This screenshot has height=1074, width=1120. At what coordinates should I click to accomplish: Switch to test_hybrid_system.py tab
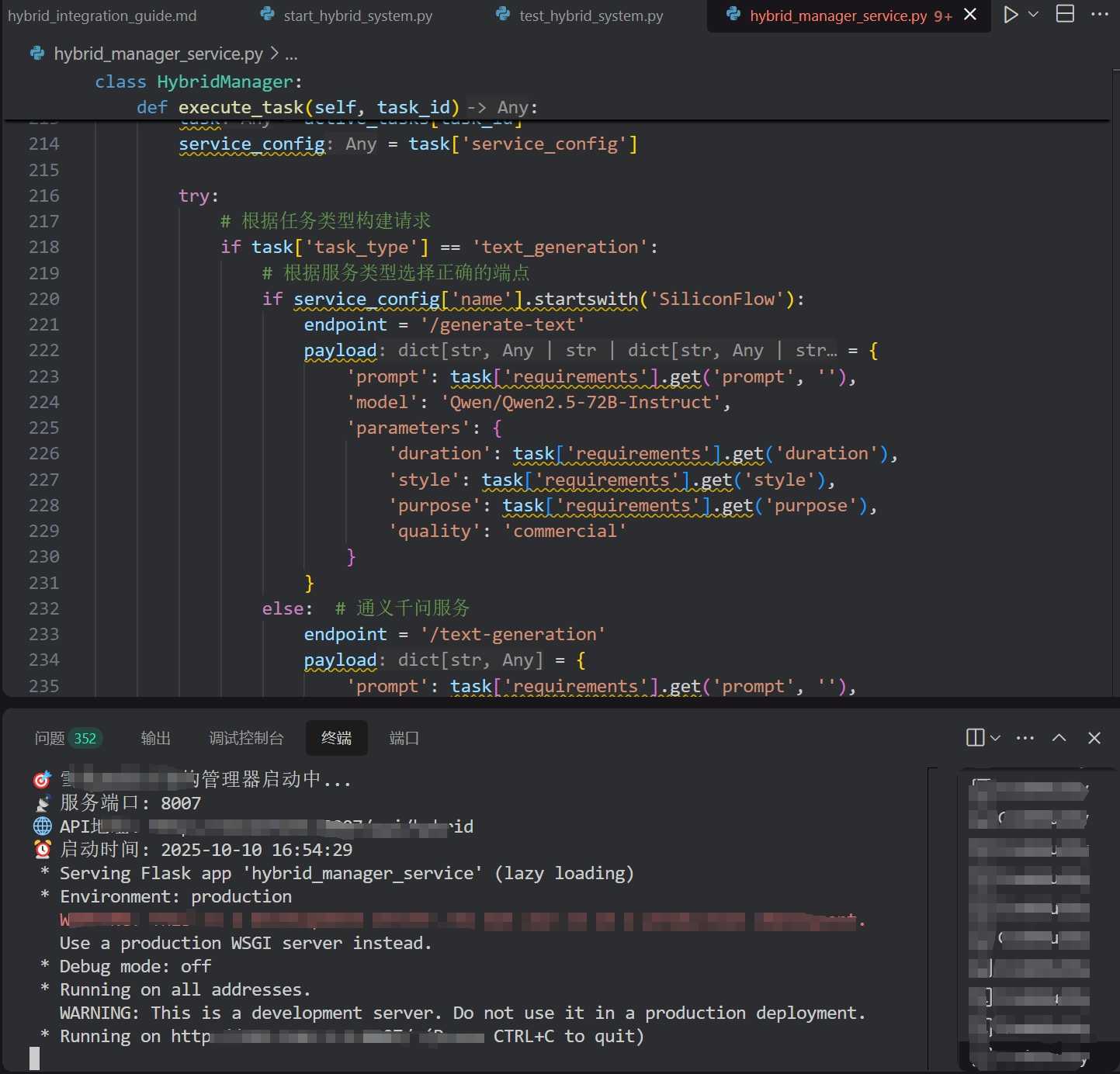click(x=591, y=16)
